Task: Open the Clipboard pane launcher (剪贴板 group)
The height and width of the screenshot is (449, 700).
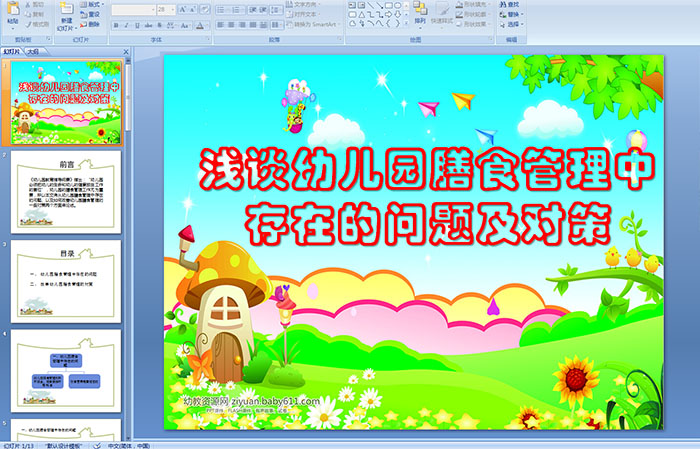Action: (x=48, y=39)
